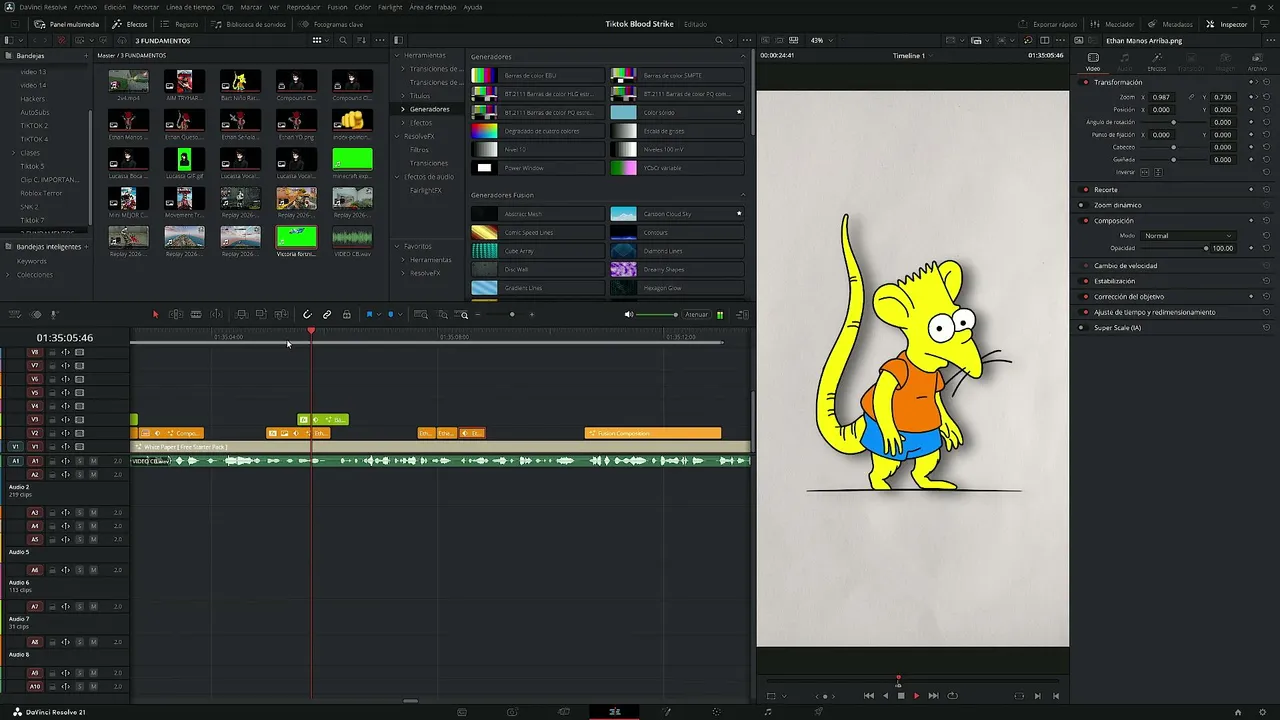Start playback with the play button

coord(916,696)
